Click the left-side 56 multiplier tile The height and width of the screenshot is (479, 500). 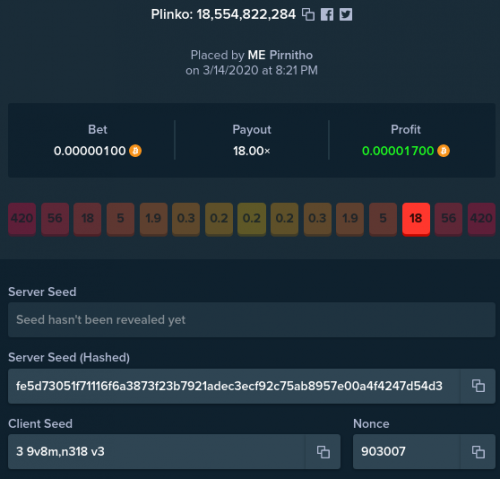coord(55,219)
